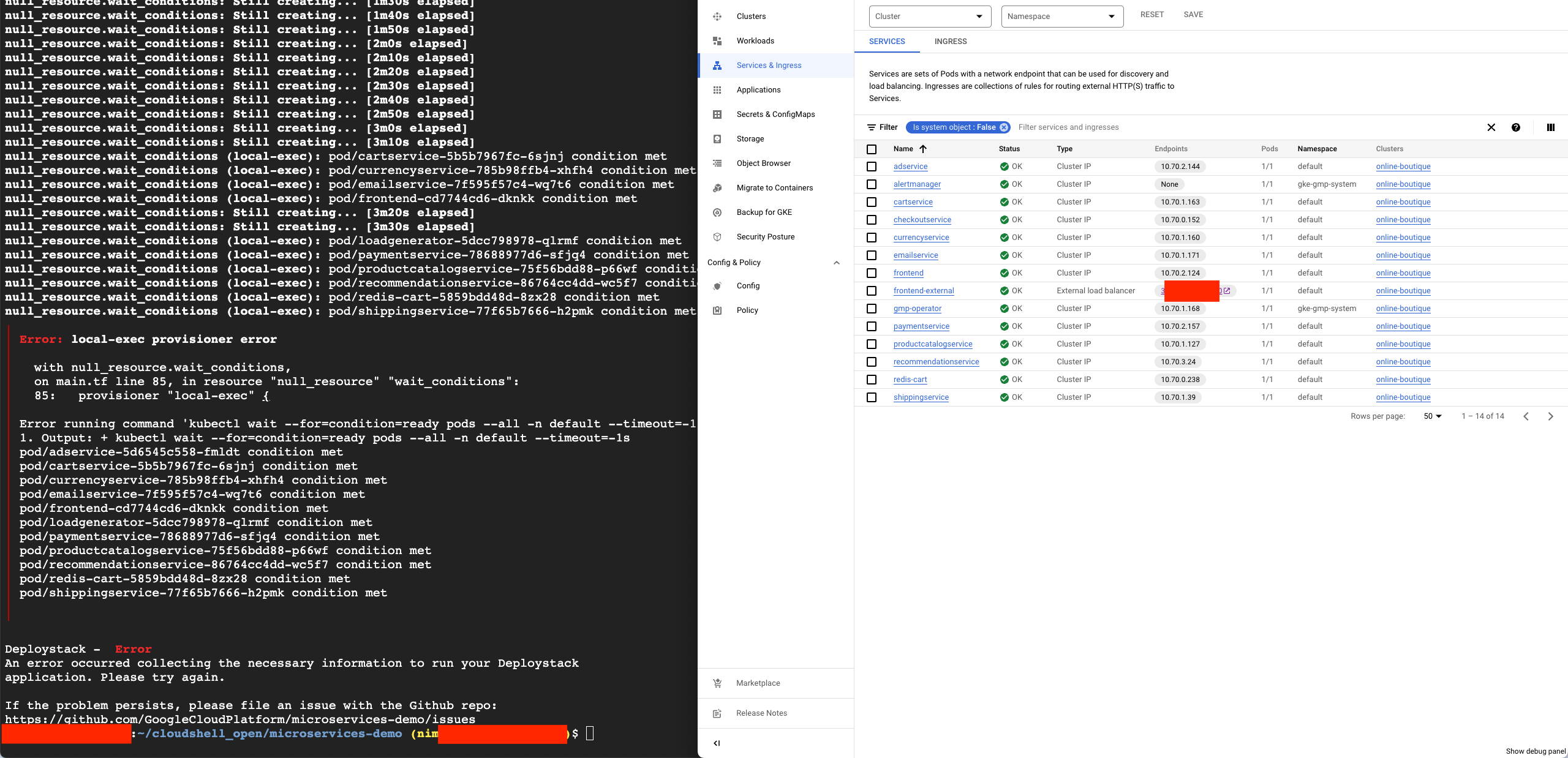Image resolution: width=1568 pixels, height=758 pixels.
Task: Open the Marketplace sidebar item
Action: click(x=758, y=683)
